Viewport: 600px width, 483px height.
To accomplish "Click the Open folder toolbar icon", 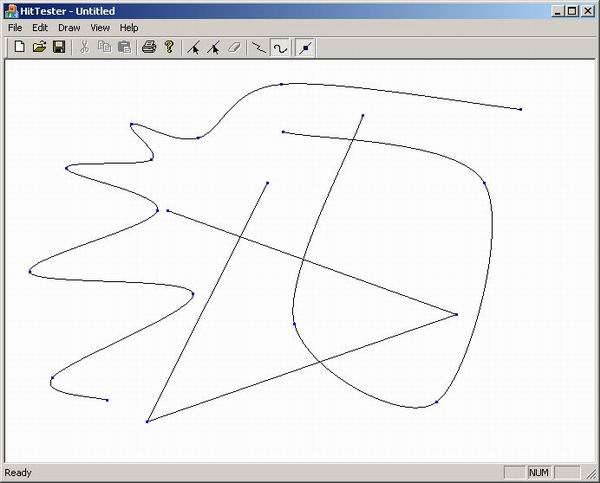I will [x=39, y=47].
